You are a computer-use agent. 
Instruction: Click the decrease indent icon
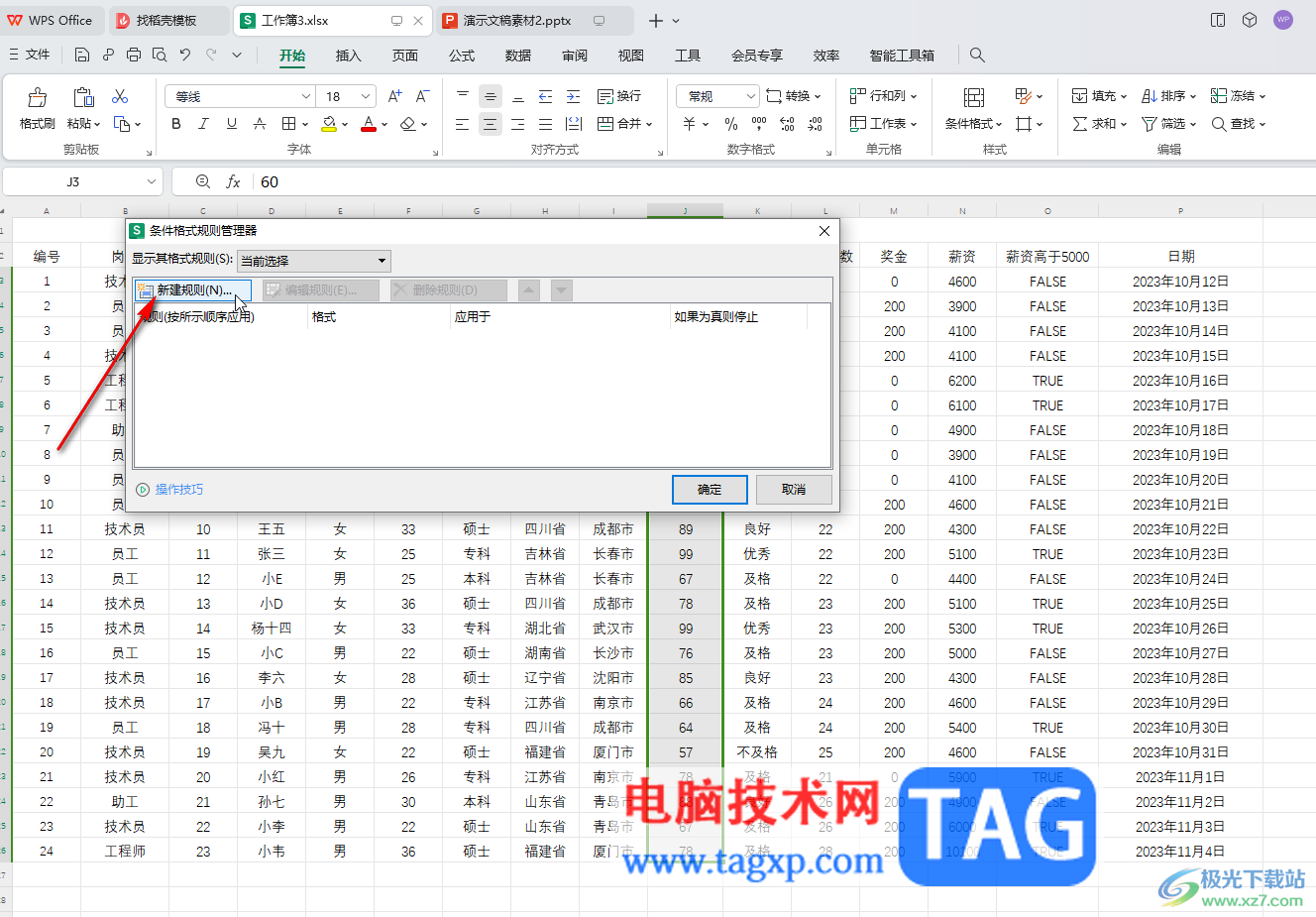(x=545, y=96)
